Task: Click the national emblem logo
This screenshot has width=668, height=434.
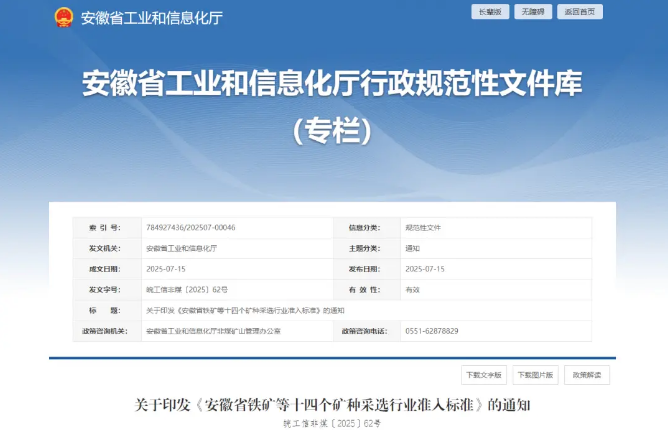Action: pyautogui.click(x=63, y=17)
